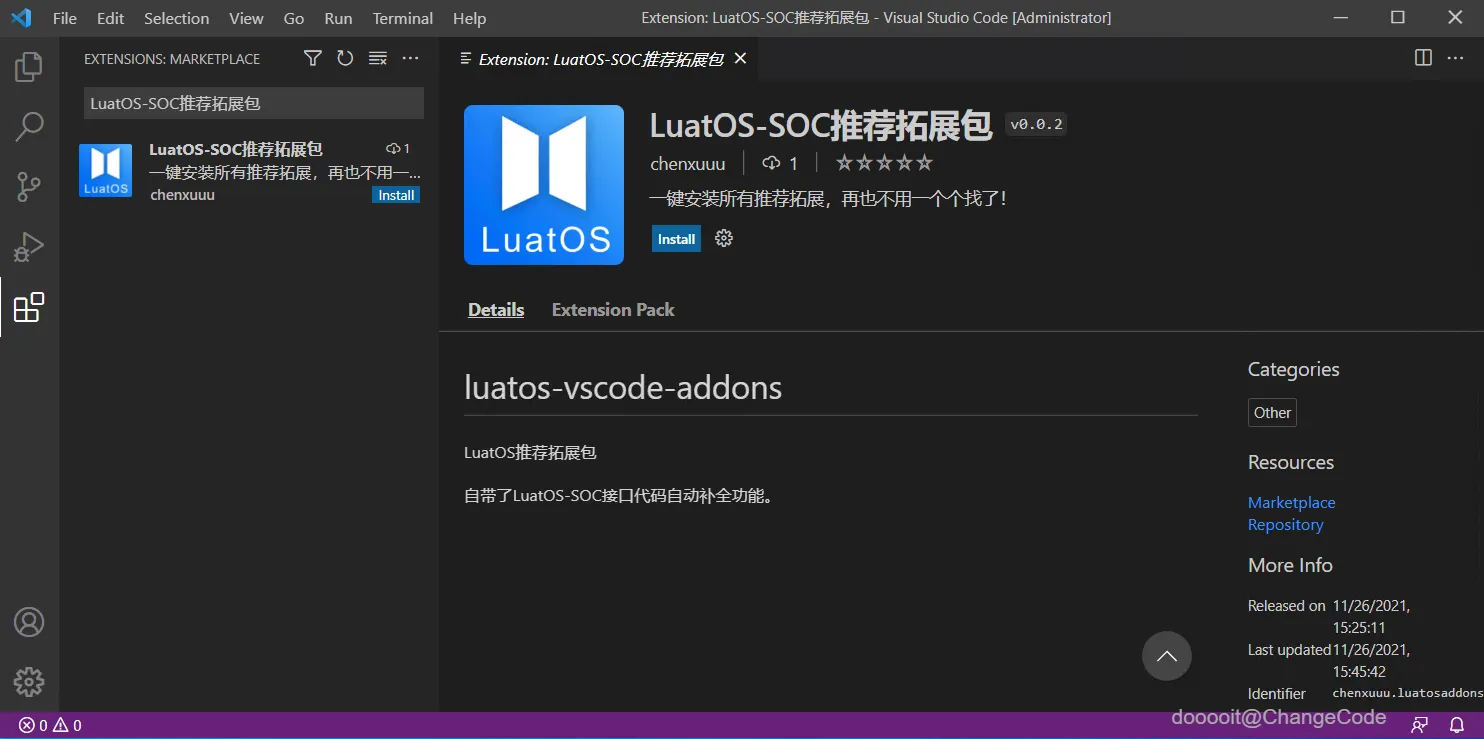Select the Extensions view icon
Viewport: 1484px width, 739px height.
tap(29, 307)
